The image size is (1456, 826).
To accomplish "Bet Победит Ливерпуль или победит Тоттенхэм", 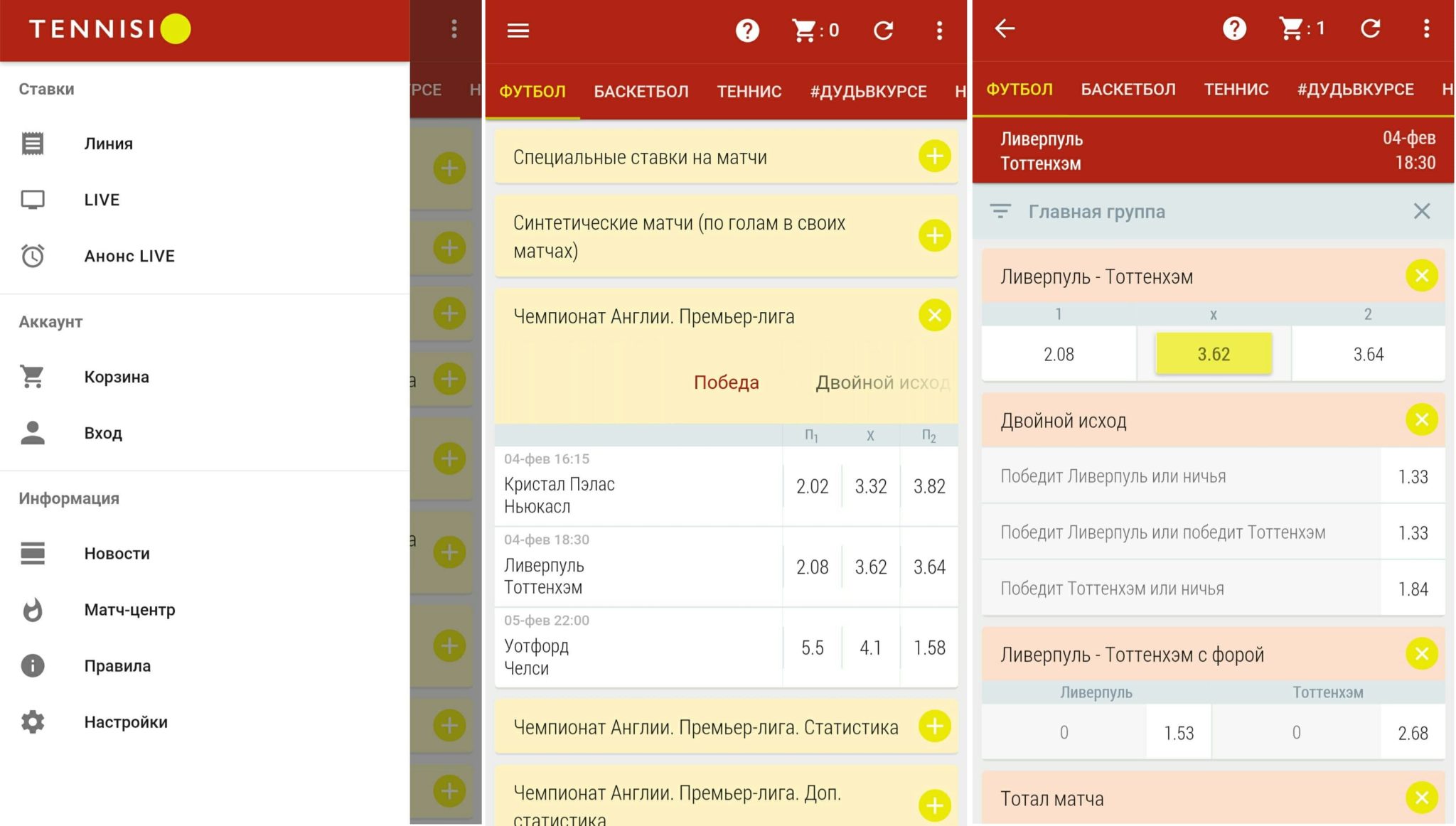I will pos(1413,532).
